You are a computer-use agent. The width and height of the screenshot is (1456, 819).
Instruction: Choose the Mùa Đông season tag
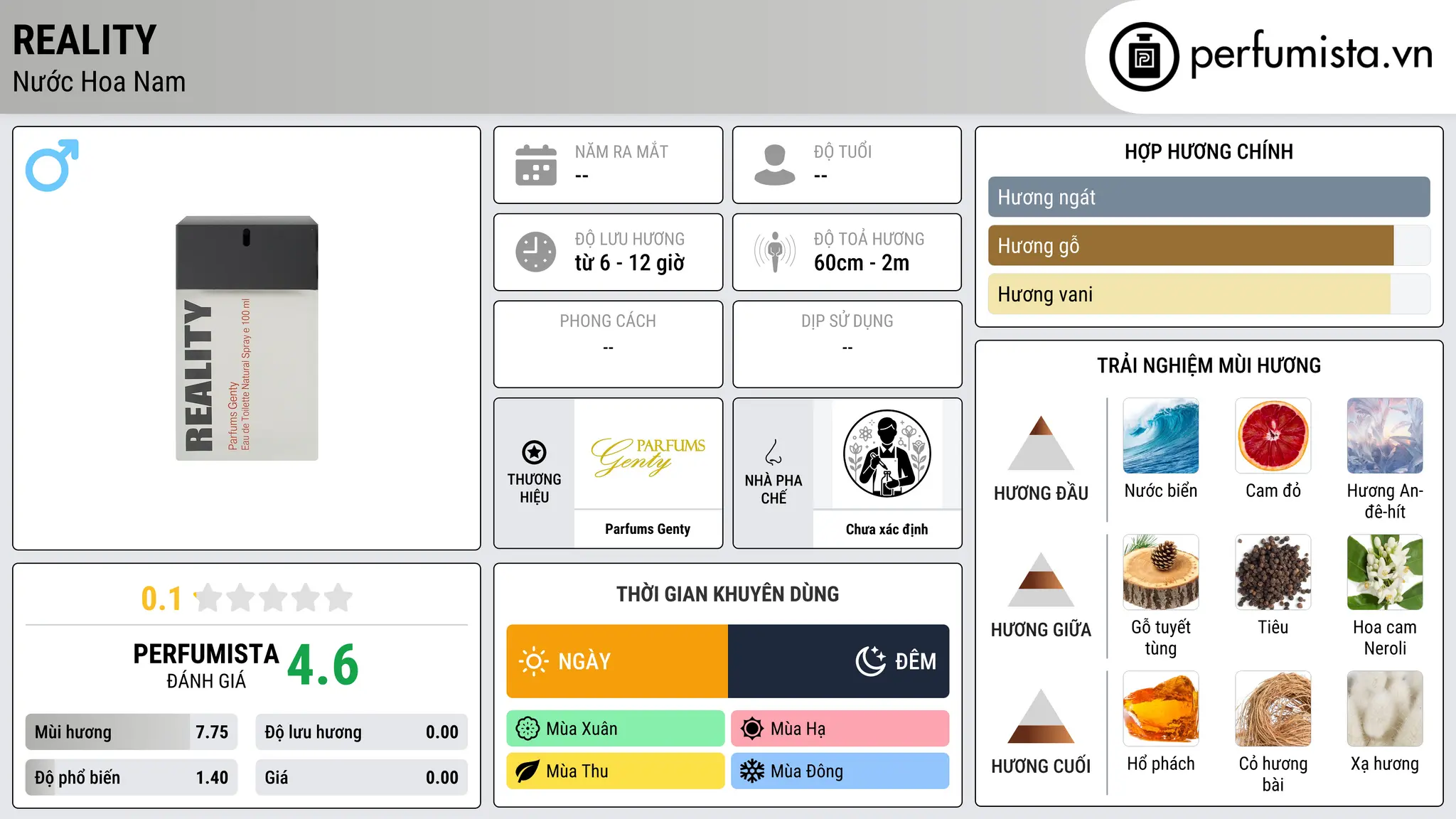[x=840, y=771]
